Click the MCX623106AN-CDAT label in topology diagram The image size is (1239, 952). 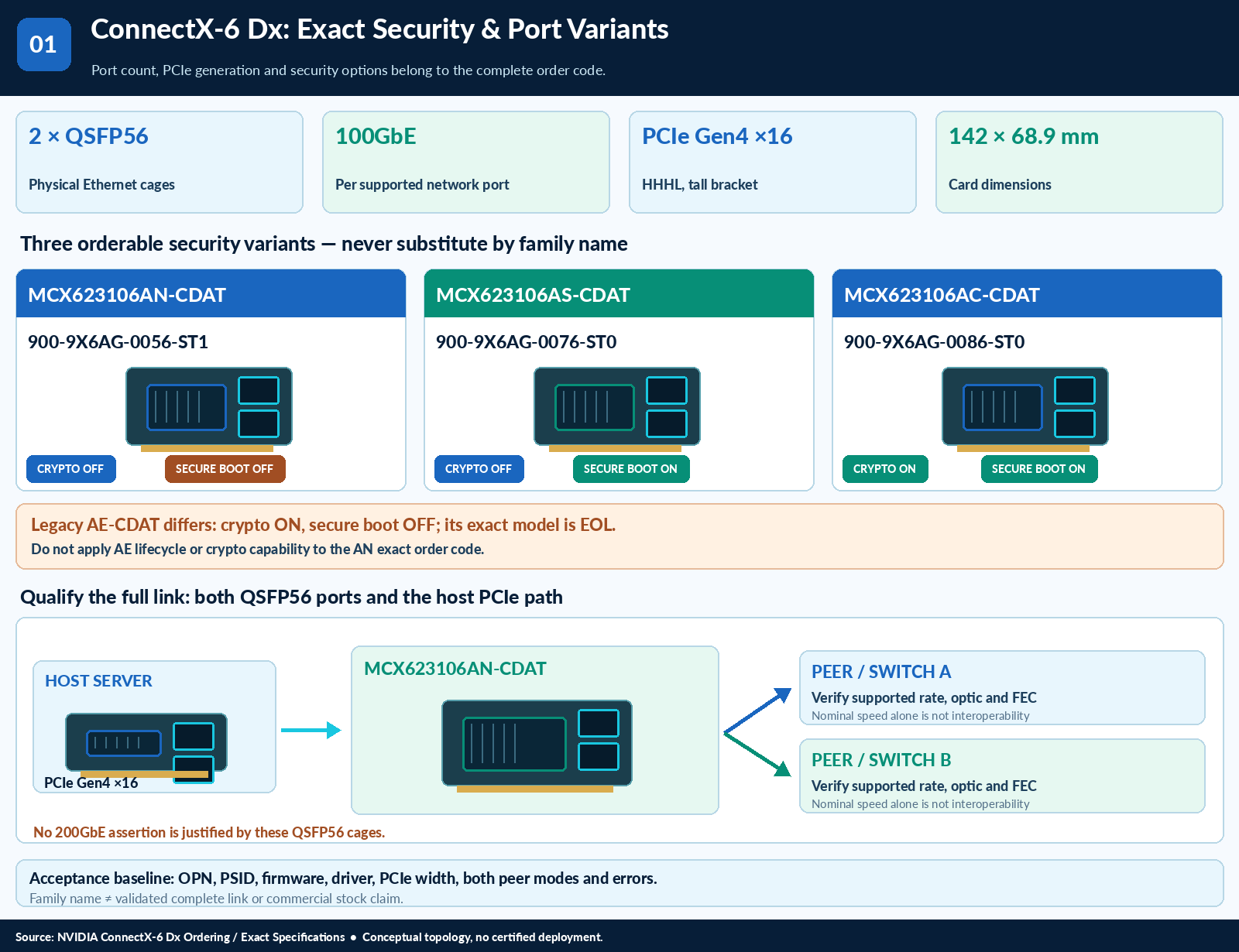tap(455, 669)
